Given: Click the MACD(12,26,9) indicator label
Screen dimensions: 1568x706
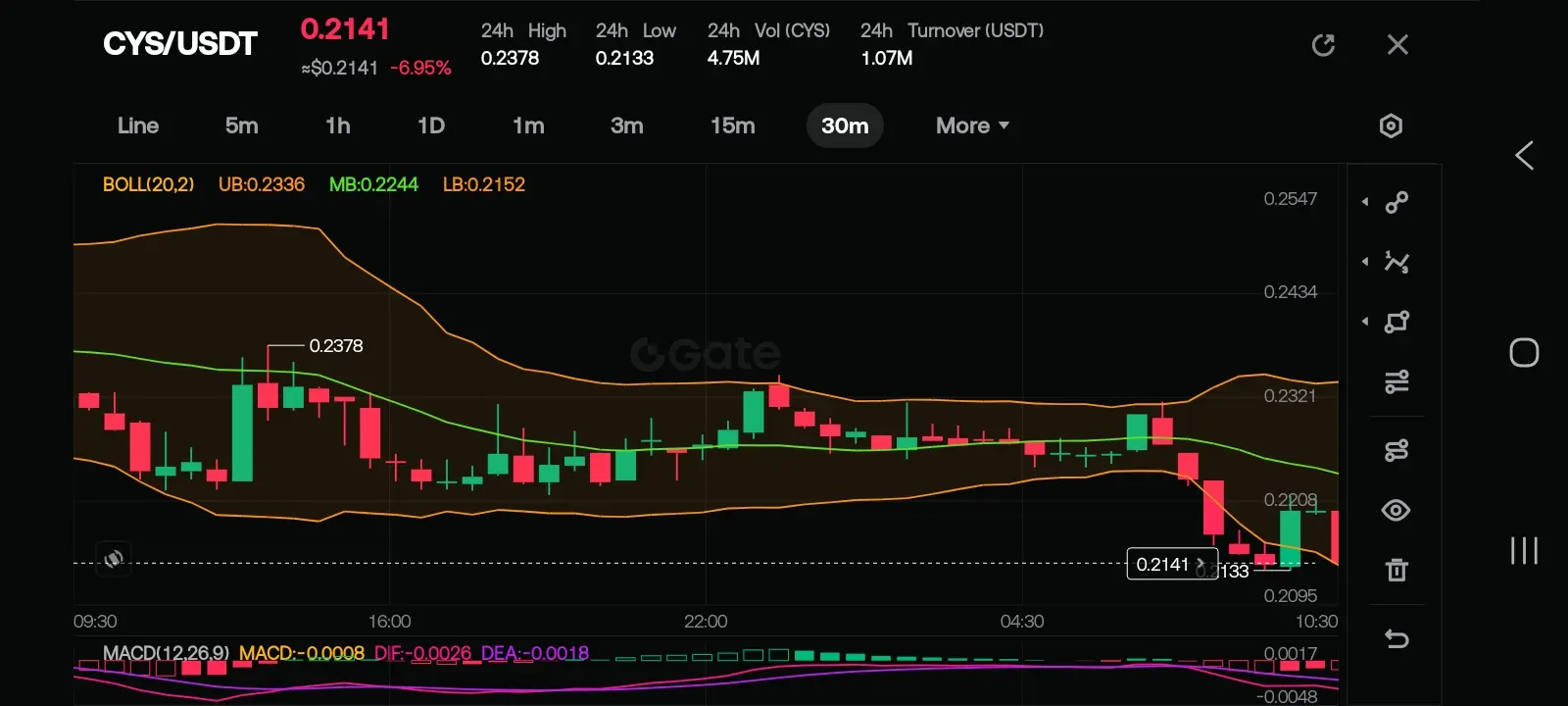Looking at the screenshot, I should pyautogui.click(x=166, y=653).
